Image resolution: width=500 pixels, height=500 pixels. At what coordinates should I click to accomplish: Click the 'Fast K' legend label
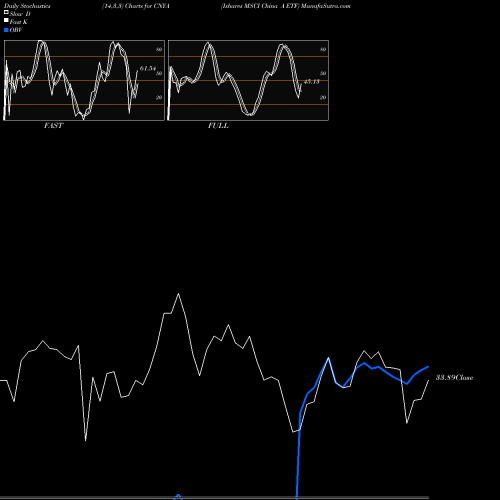pos(19,22)
